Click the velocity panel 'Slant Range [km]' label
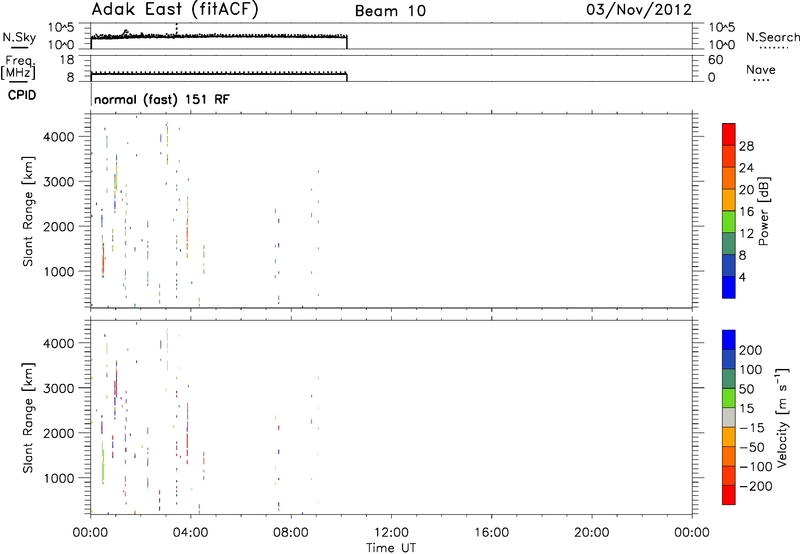Viewport: 800px width, 554px height. [28, 417]
